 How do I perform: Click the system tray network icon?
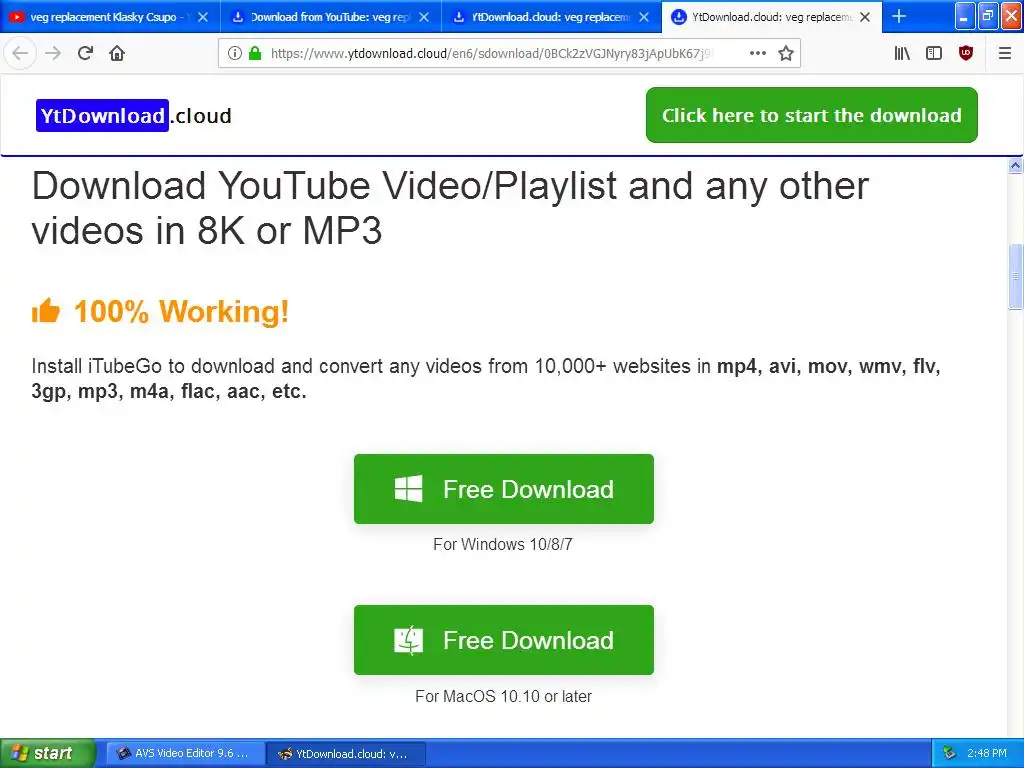[950, 754]
